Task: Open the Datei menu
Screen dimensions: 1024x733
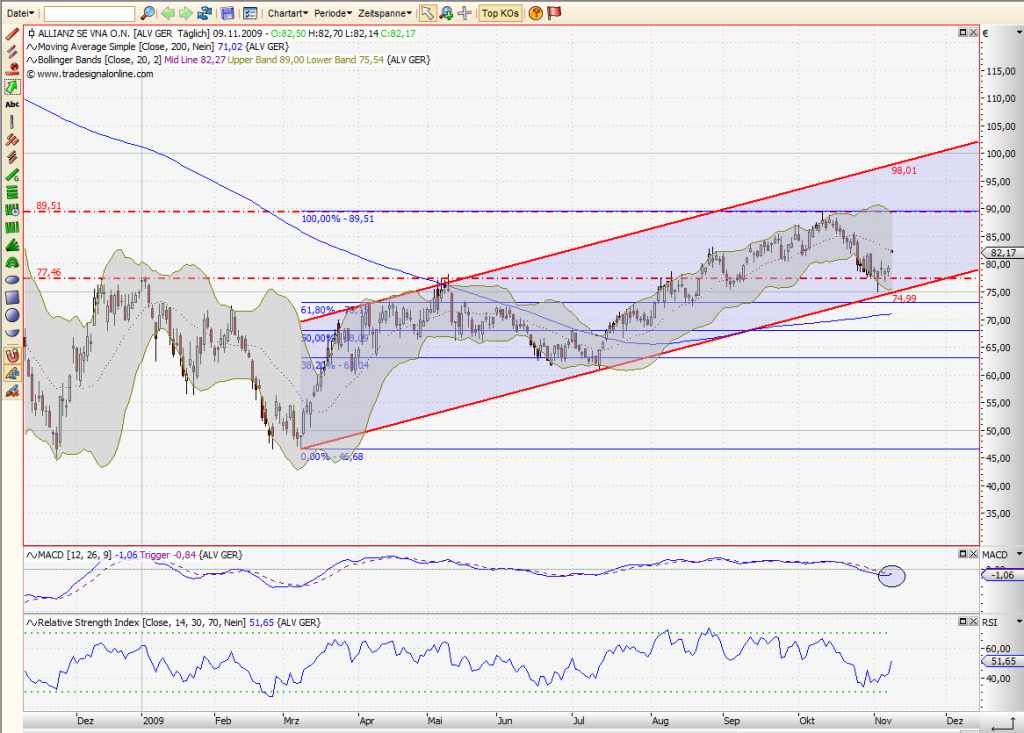Action: (20, 13)
